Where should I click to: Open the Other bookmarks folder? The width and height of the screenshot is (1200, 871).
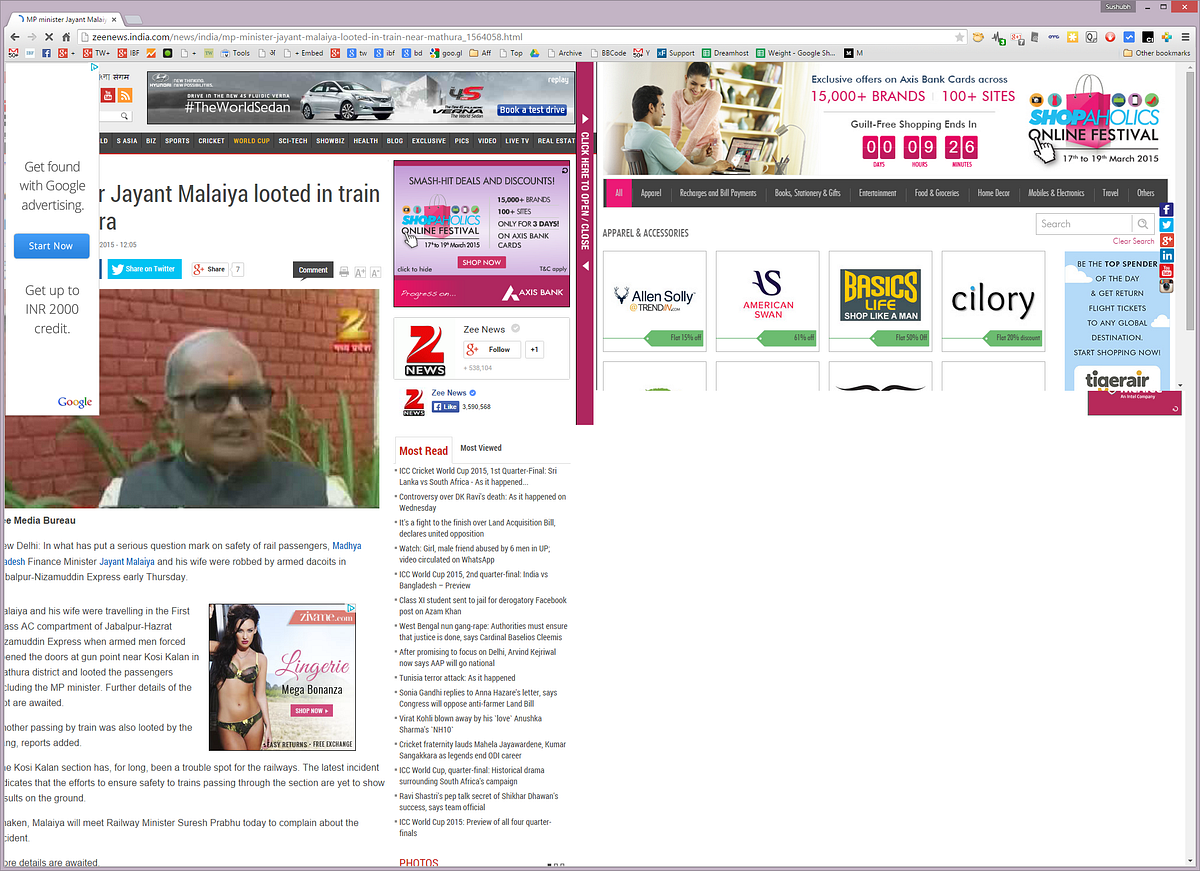(x=1156, y=53)
